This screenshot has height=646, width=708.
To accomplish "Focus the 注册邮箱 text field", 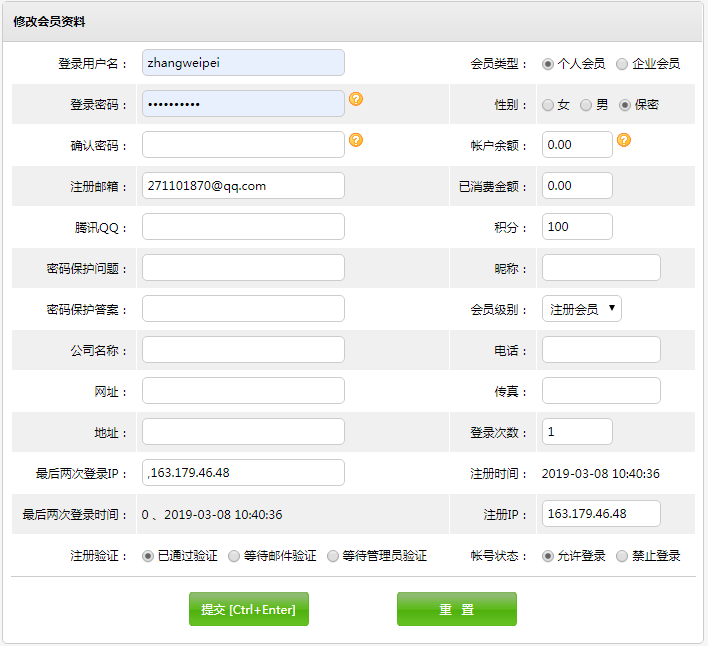I will [243, 186].
